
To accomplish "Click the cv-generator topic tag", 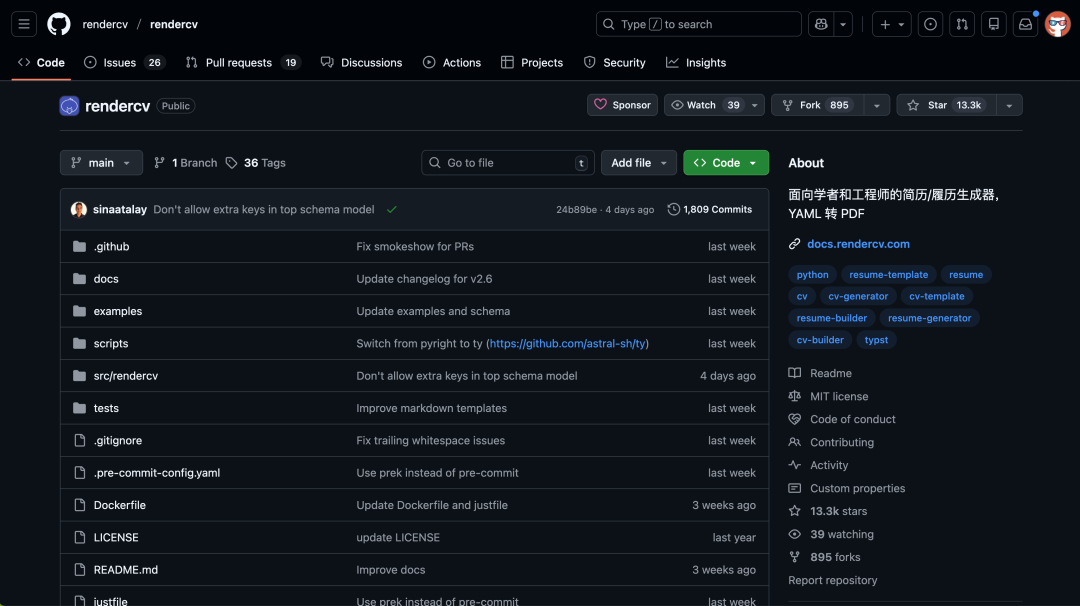I will pos(858,296).
